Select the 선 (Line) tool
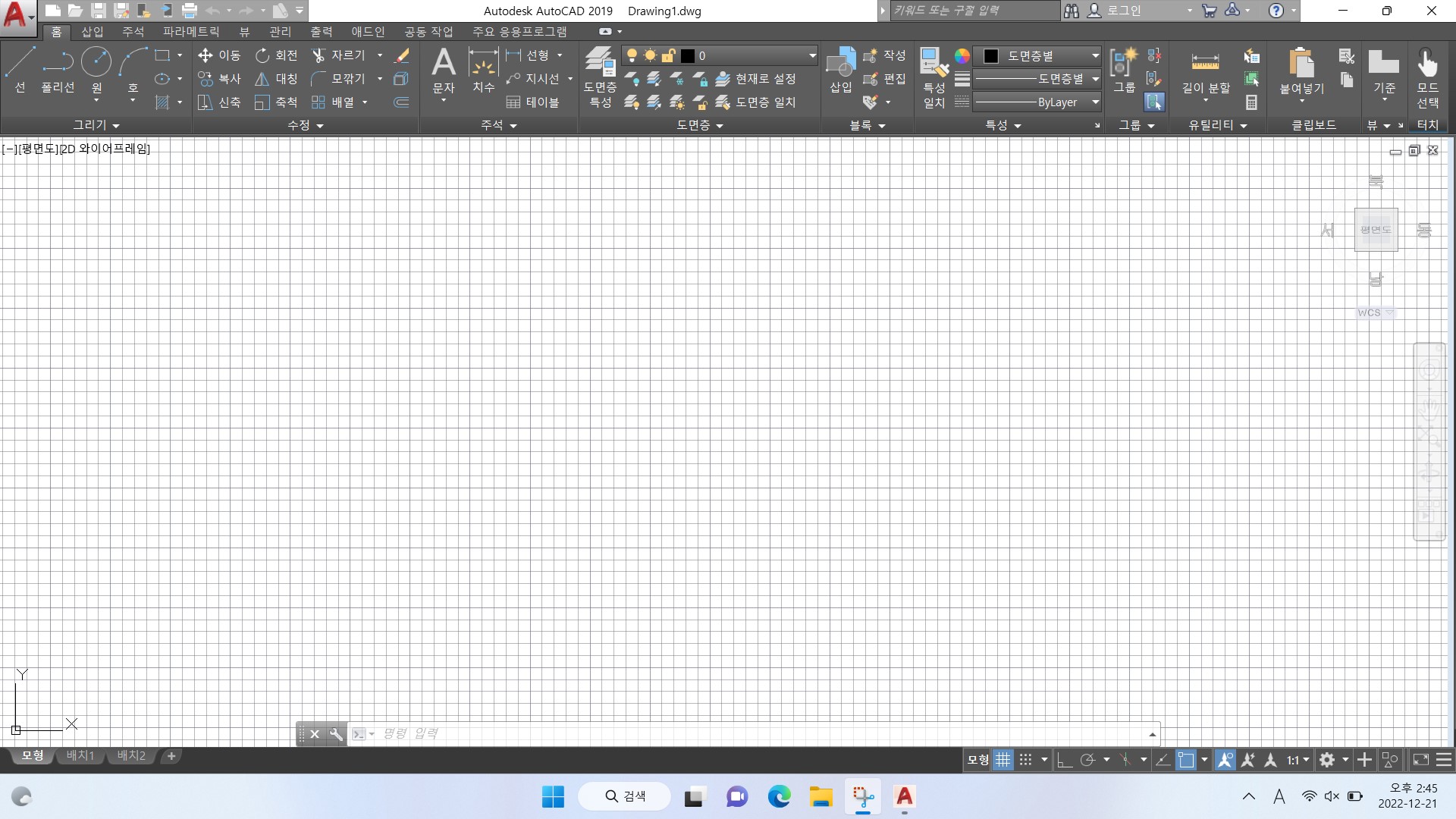 pos(20,70)
